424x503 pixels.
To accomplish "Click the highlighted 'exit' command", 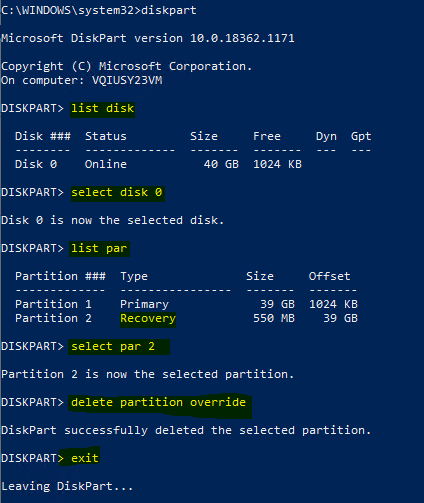I will pos(85,458).
